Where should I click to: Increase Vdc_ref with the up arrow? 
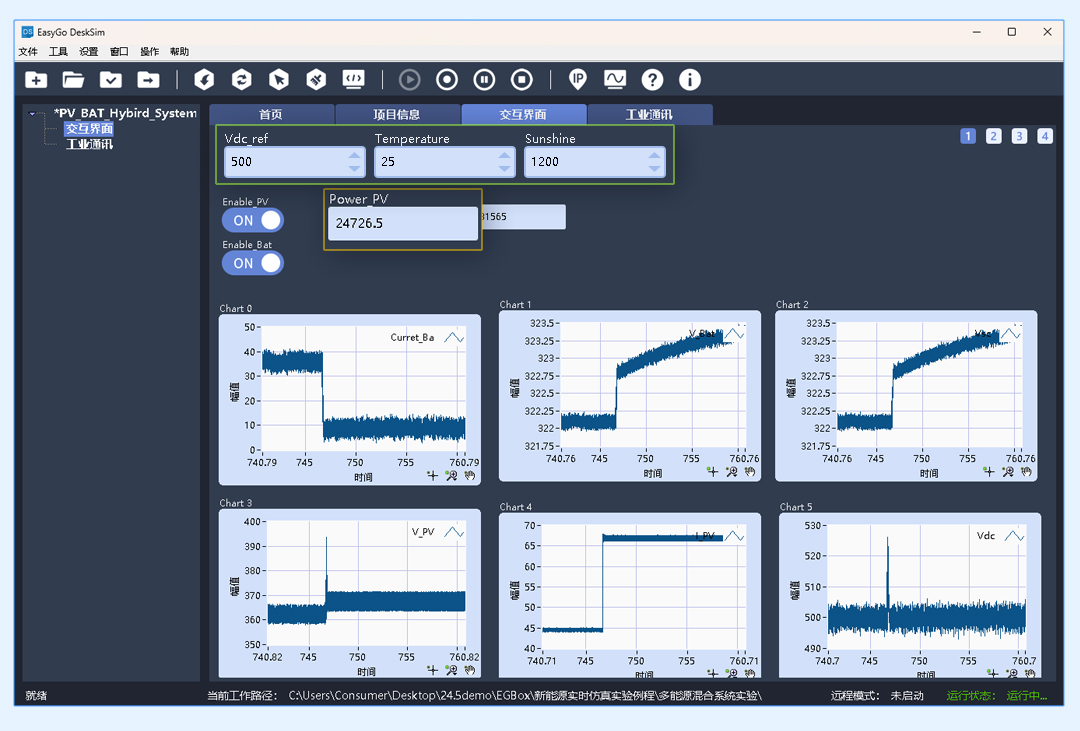tap(354, 156)
